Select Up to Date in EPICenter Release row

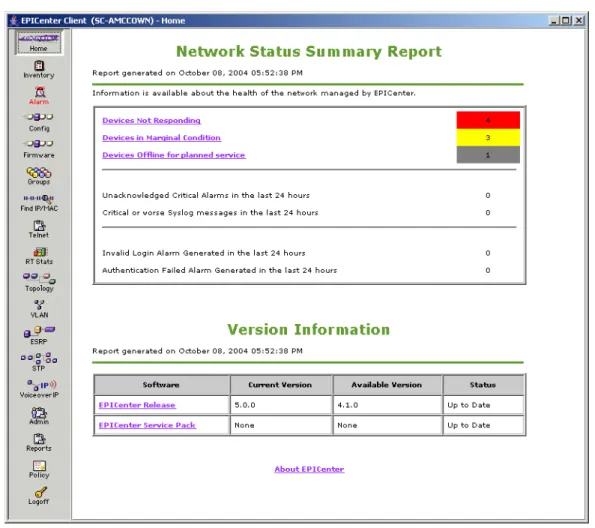pos(483,405)
